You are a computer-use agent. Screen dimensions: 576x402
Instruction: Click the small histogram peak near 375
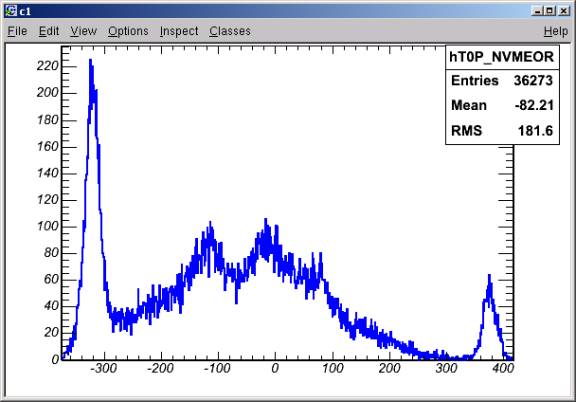point(489,276)
